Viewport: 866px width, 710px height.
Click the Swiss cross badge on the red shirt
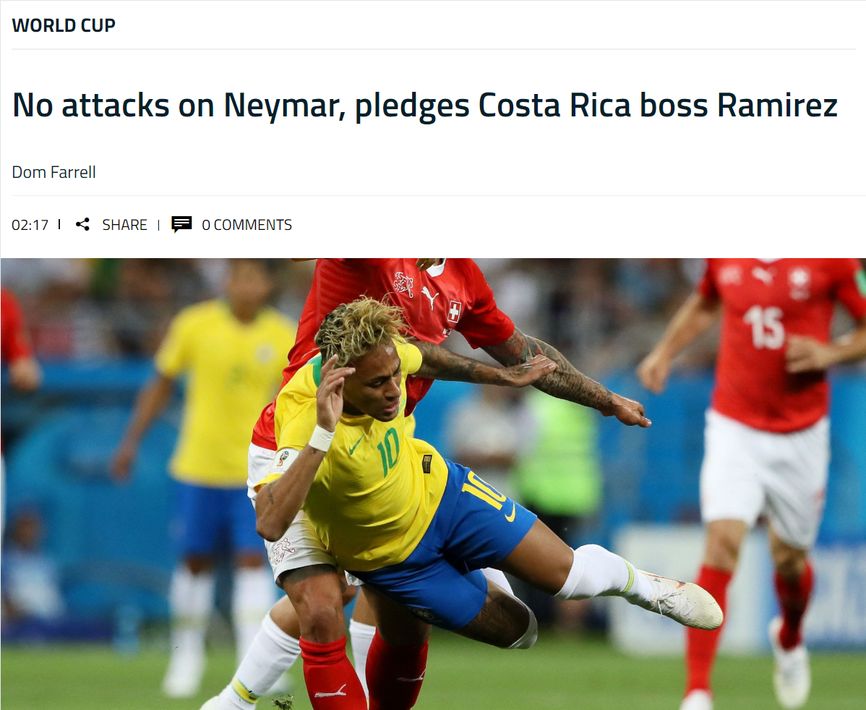coord(454,311)
